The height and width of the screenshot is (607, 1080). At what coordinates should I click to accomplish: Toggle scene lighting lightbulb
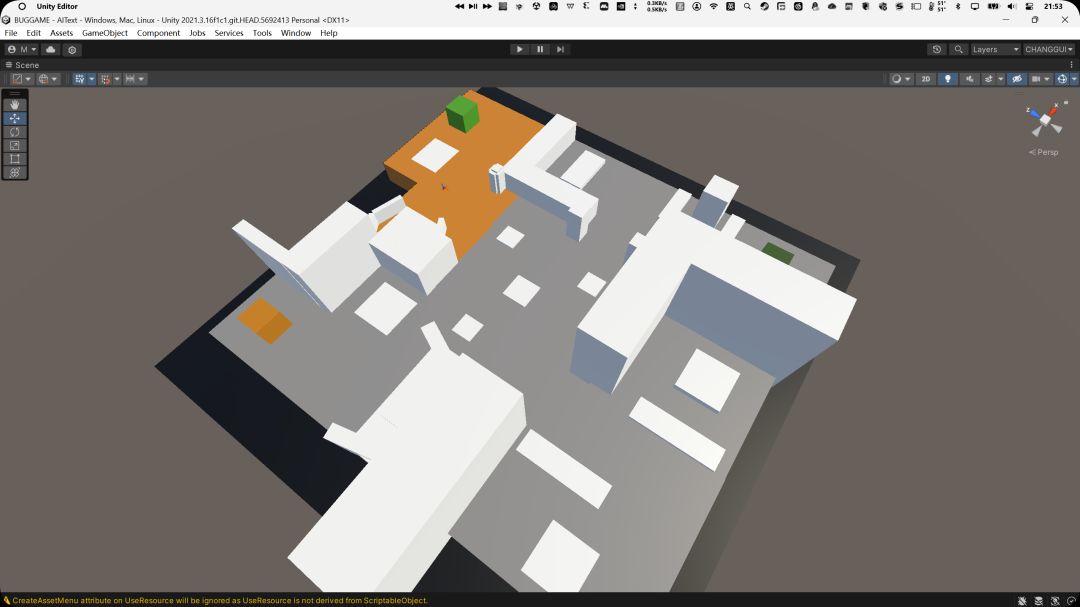[948, 79]
